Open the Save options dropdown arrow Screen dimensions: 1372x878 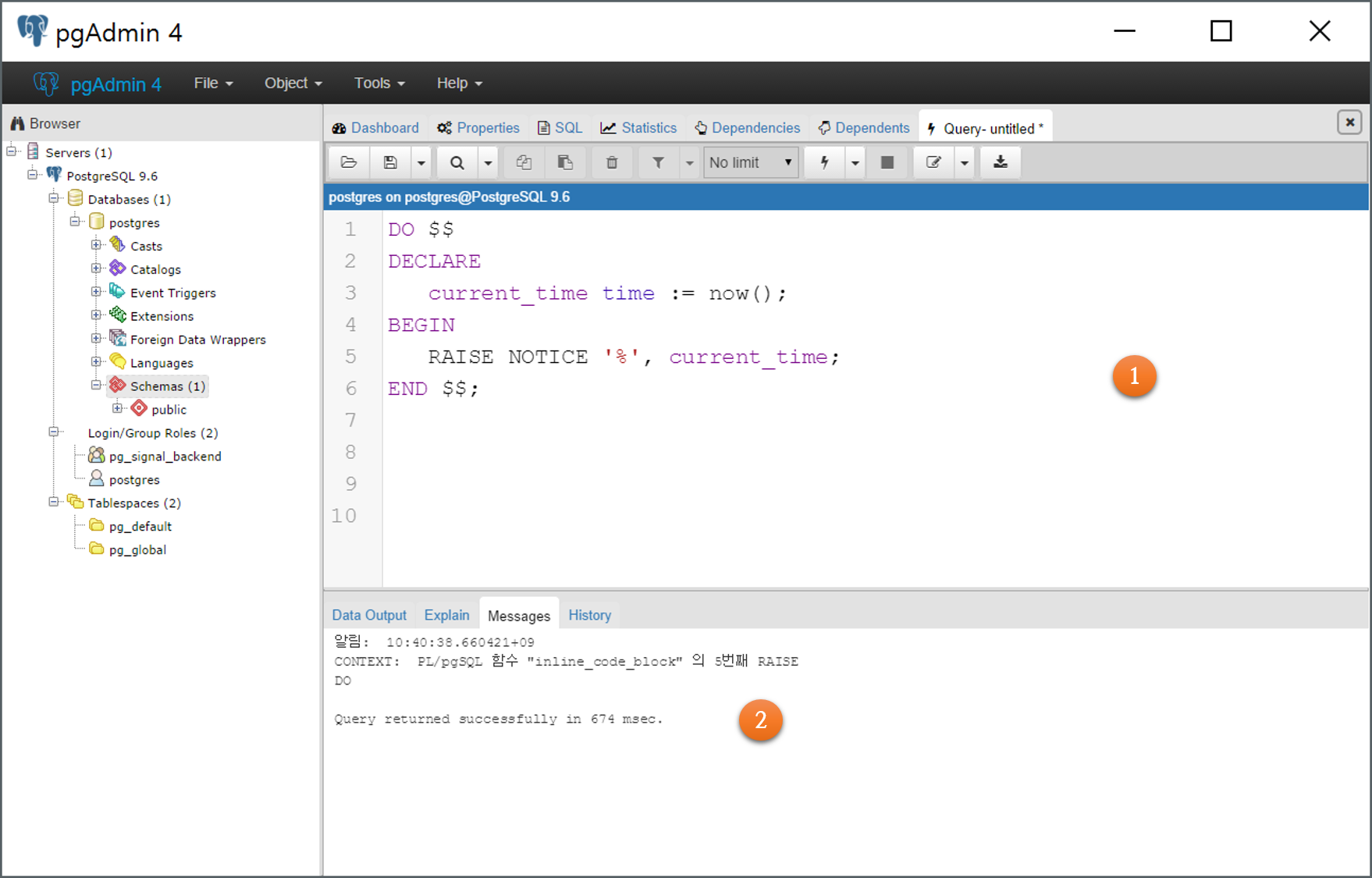pos(421,162)
